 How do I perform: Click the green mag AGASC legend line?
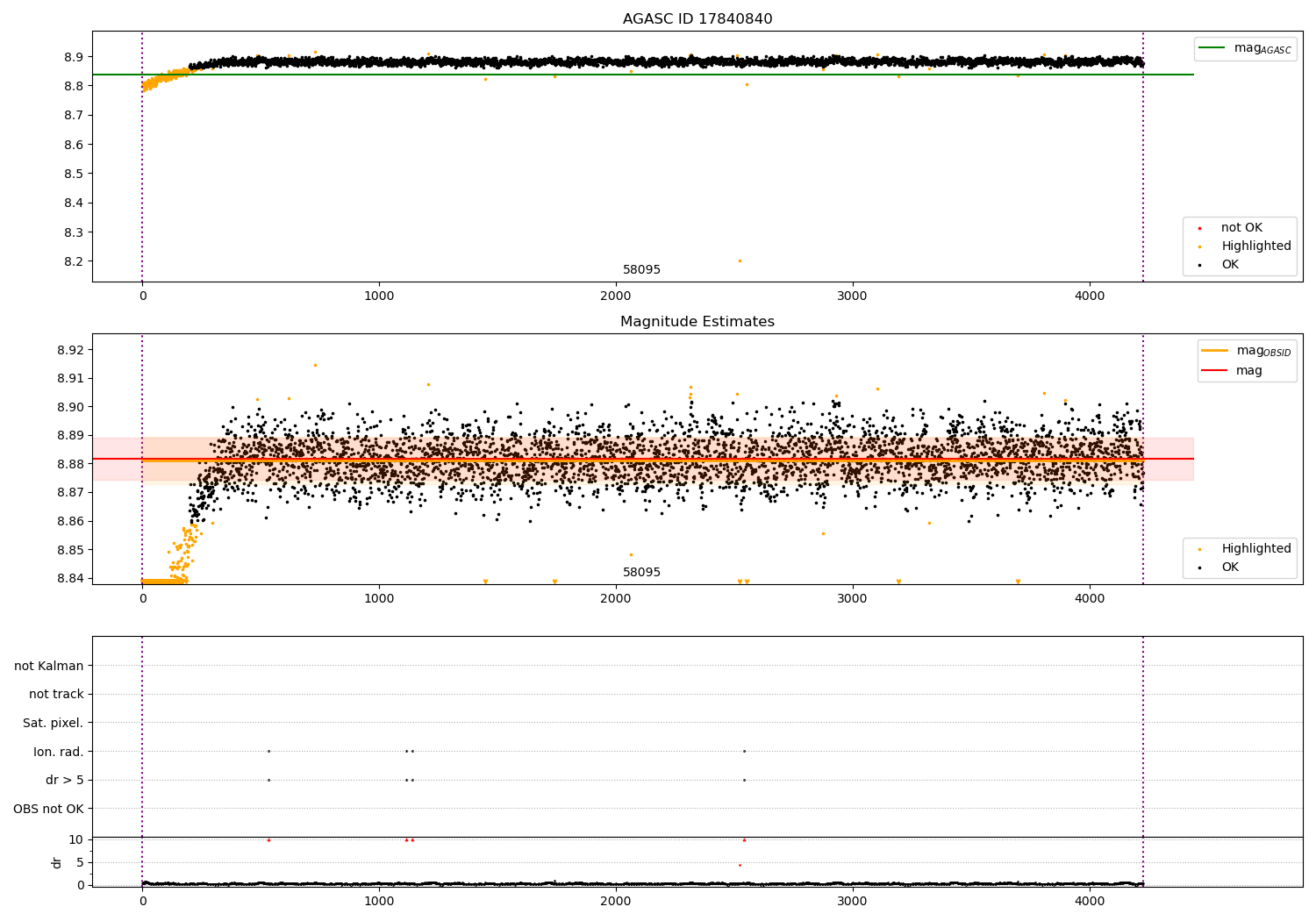coord(1212,48)
